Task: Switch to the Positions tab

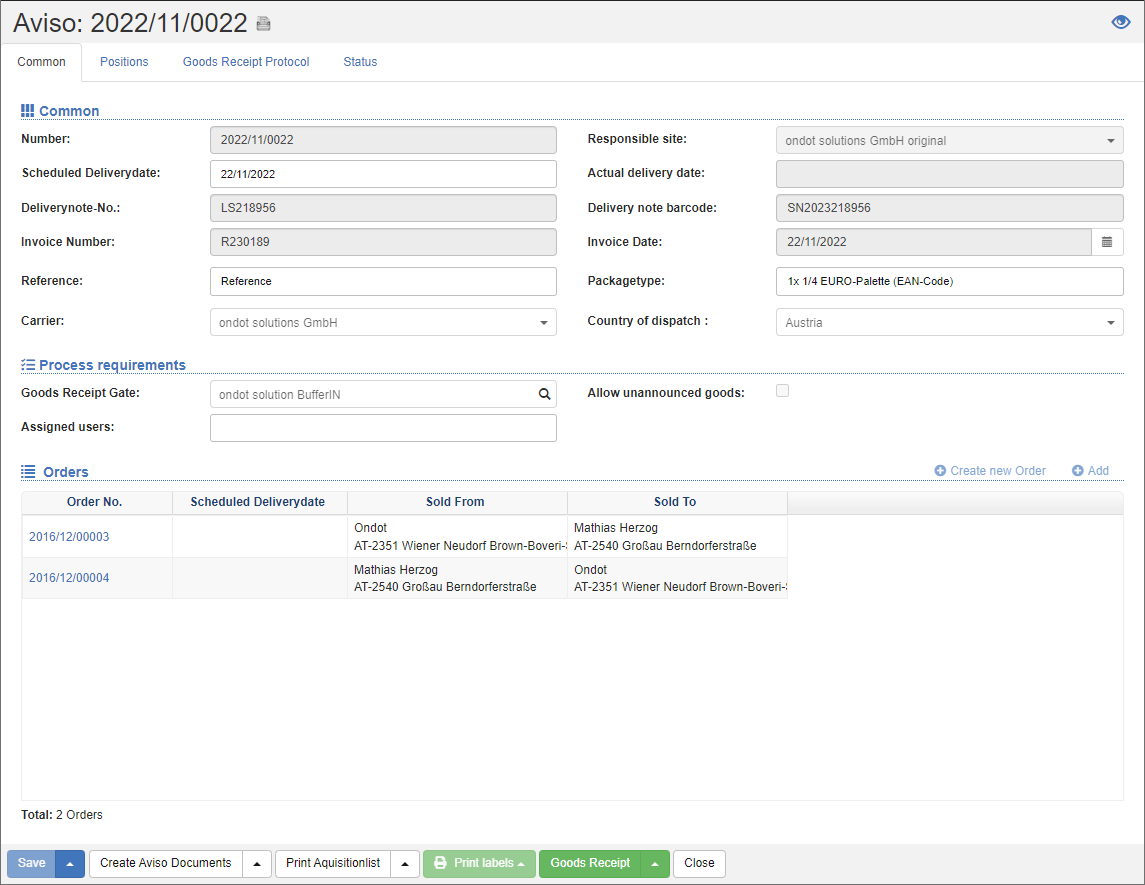Action: (124, 62)
